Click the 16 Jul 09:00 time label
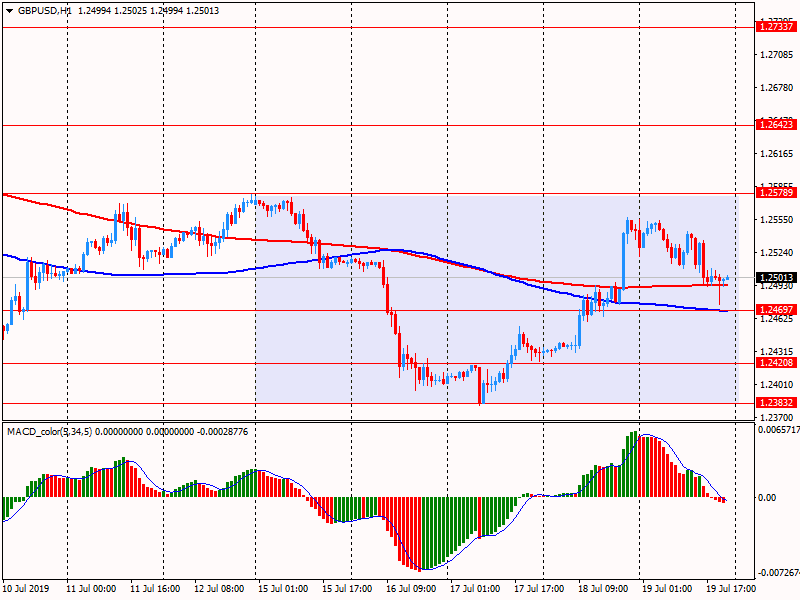Screen dimensions: 800x600 point(411,588)
